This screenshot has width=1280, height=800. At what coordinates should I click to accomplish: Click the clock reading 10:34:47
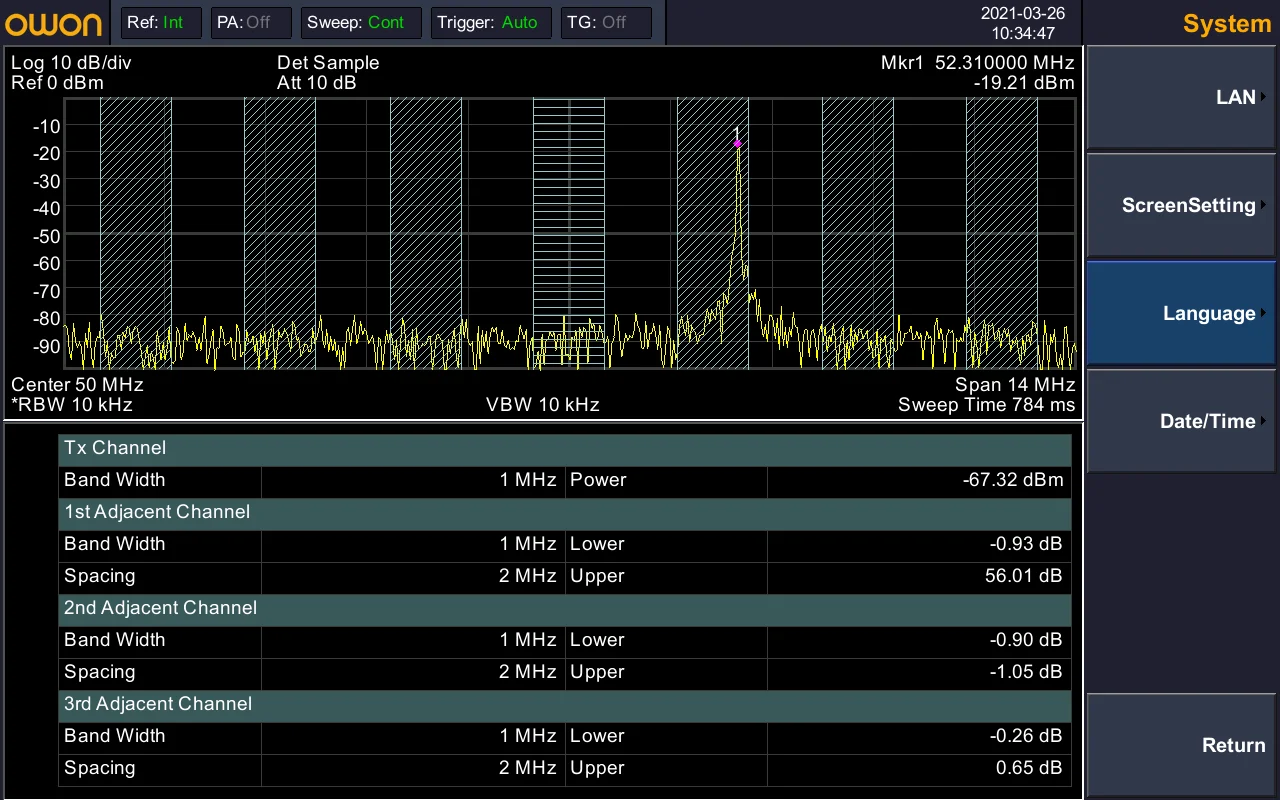pos(1023,33)
